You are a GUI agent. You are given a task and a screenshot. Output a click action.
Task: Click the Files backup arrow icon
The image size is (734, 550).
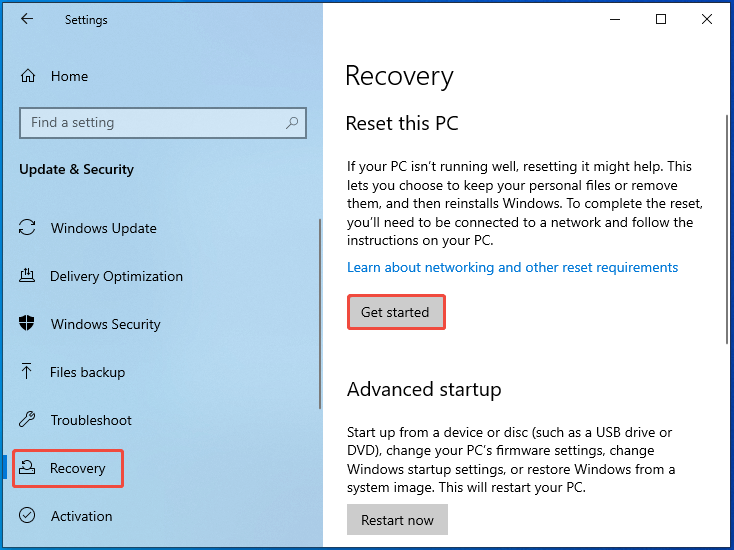pyautogui.click(x=27, y=371)
